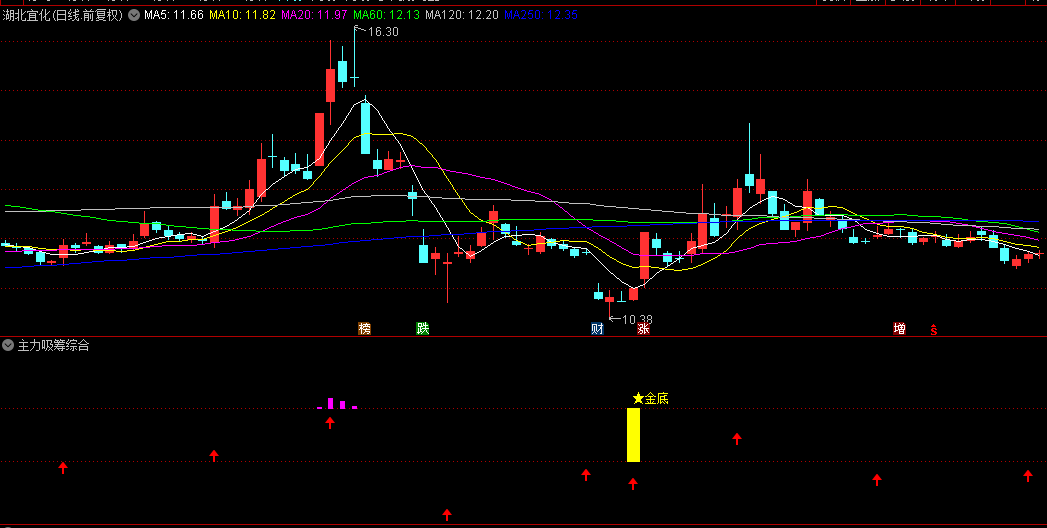Image resolution: width=1047 pixels, height=528 pixels.
Task: Click the tall yellow 金底 signal bar
Action: pyautogui.click(x=633, y=435)
